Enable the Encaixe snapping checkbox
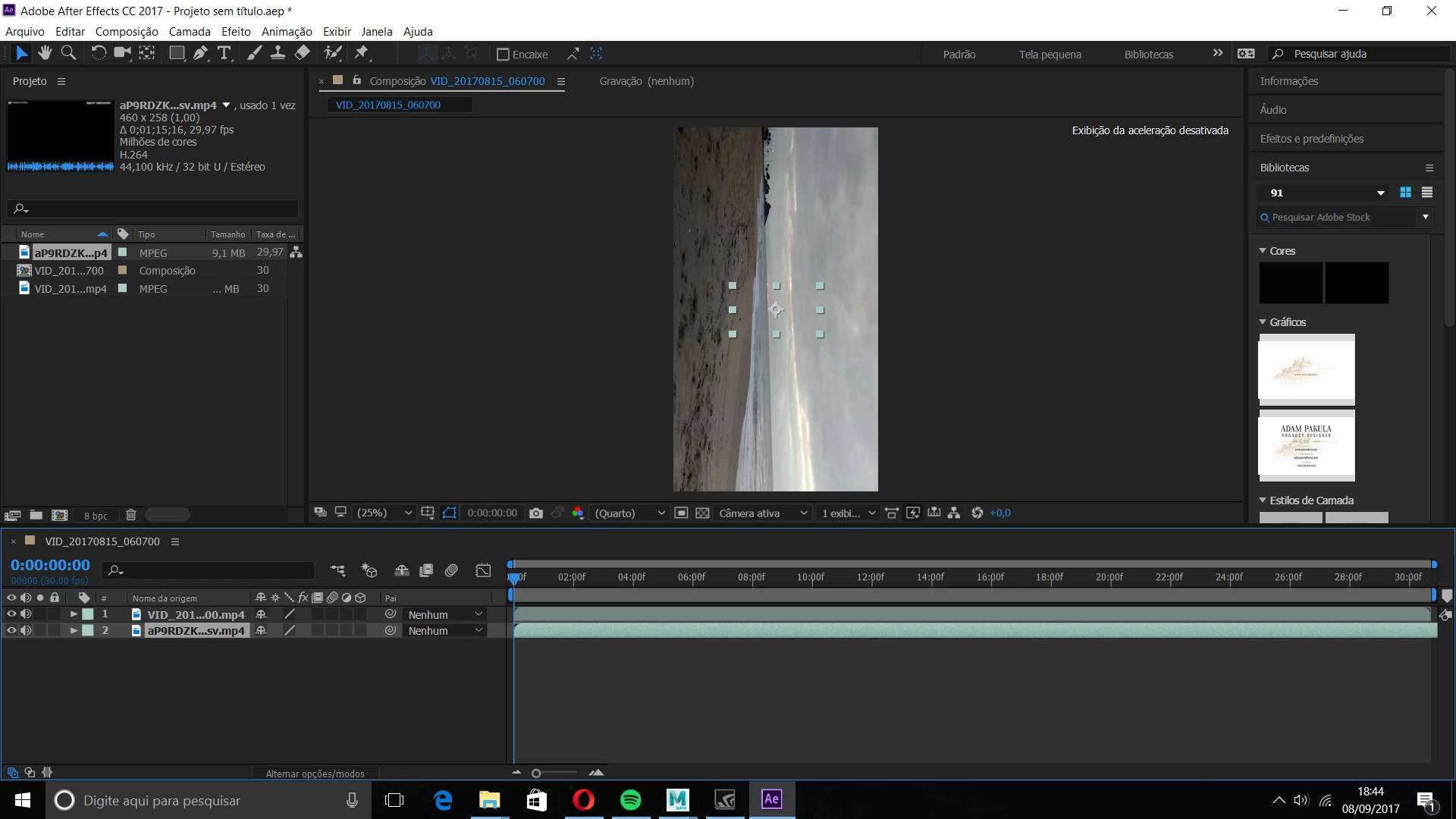Viewport: 1456px width, 819px height. point(502,55)
